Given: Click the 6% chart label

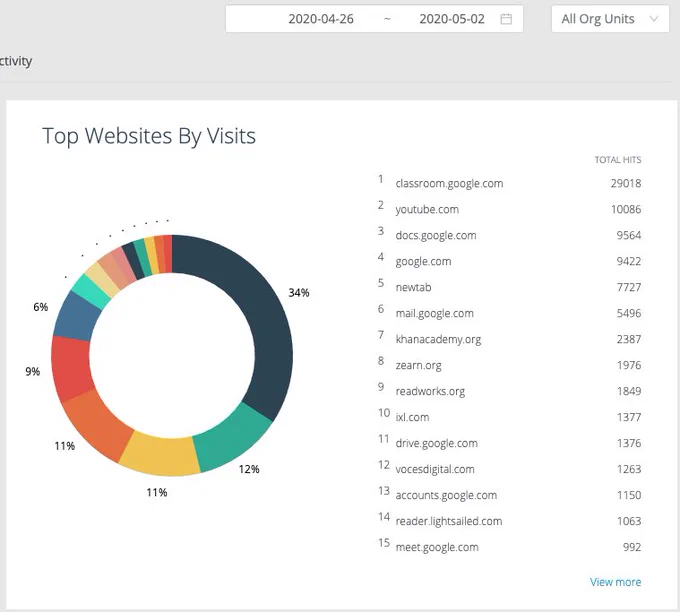Looking at the screenshot, I should pos(41,308).
